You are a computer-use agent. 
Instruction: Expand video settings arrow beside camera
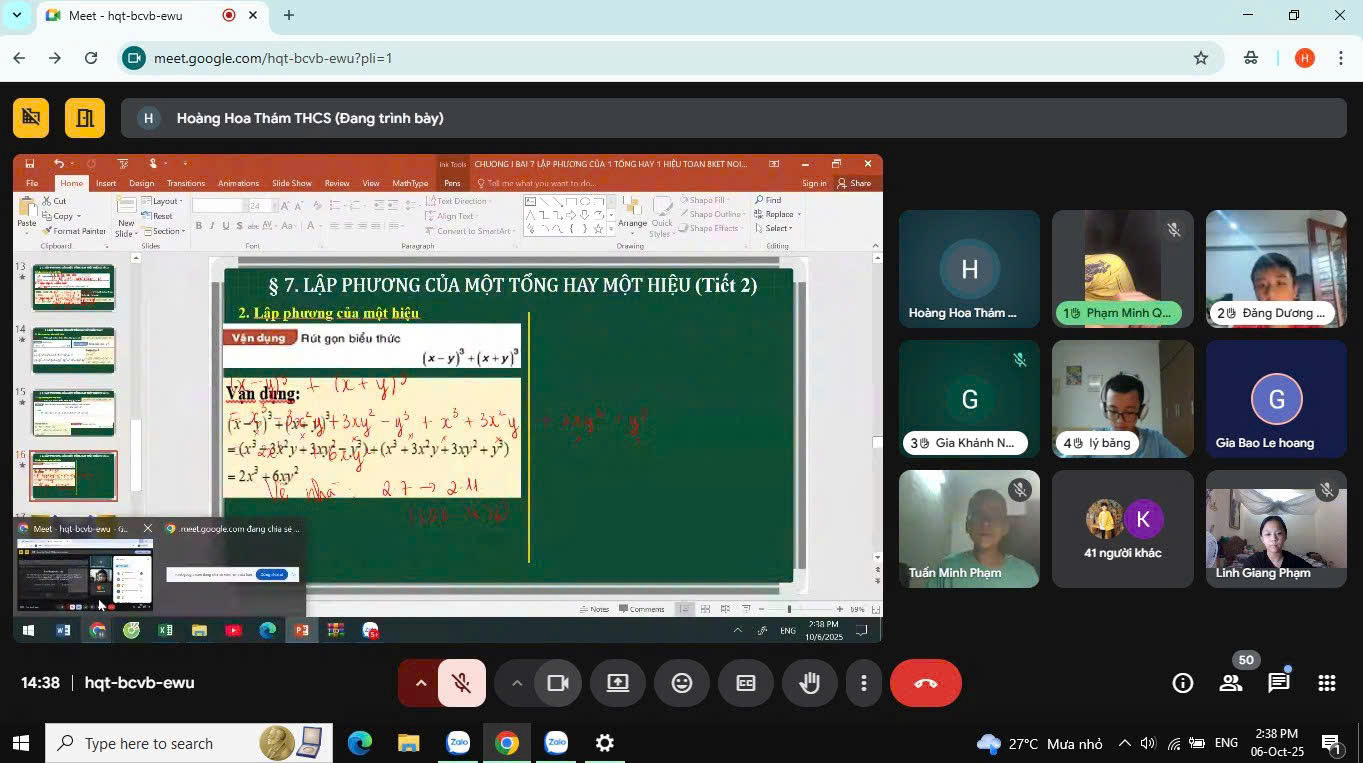tap(517, 683)
